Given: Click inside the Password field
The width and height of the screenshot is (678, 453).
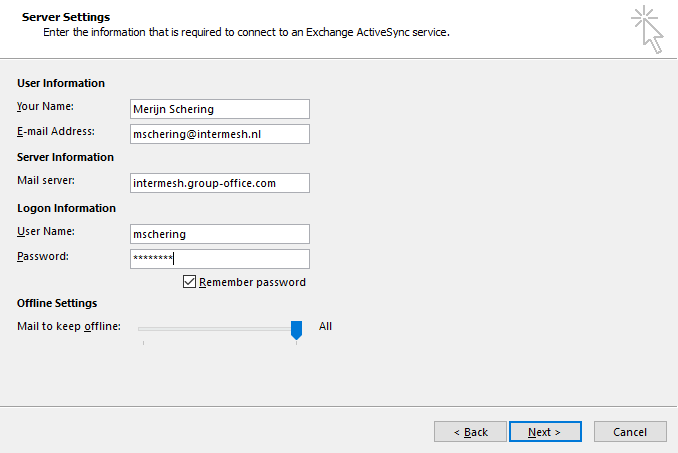Looking at the screenshot, I should (220, 259).
